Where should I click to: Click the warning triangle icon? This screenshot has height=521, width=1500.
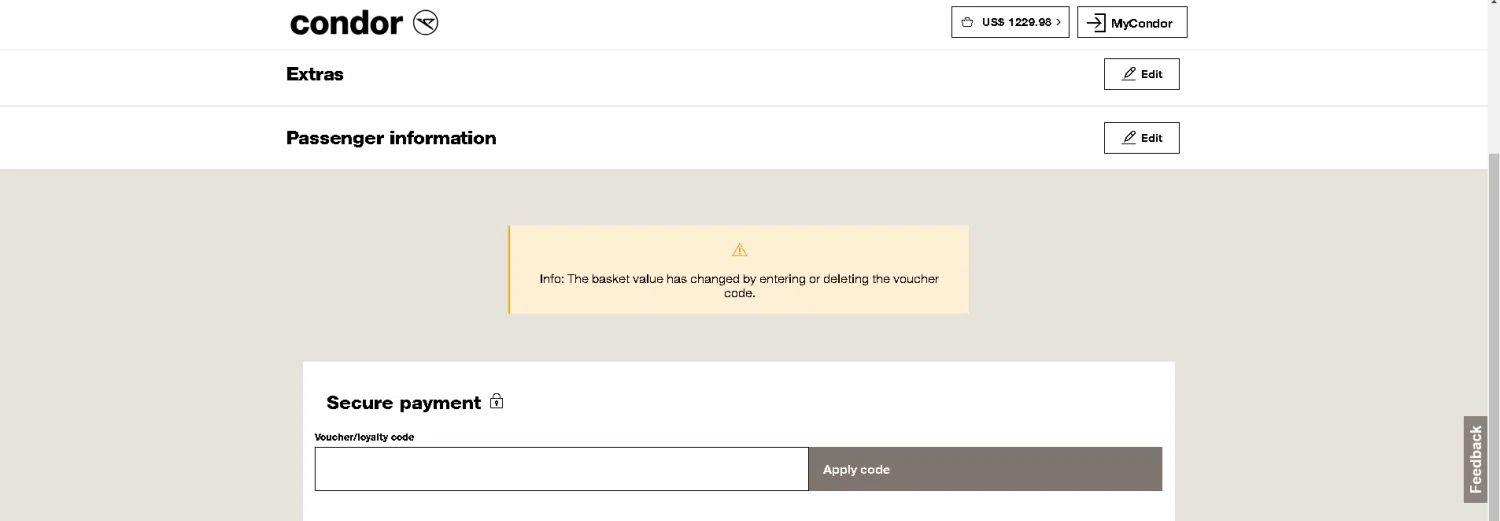click(x=739, y=249)
